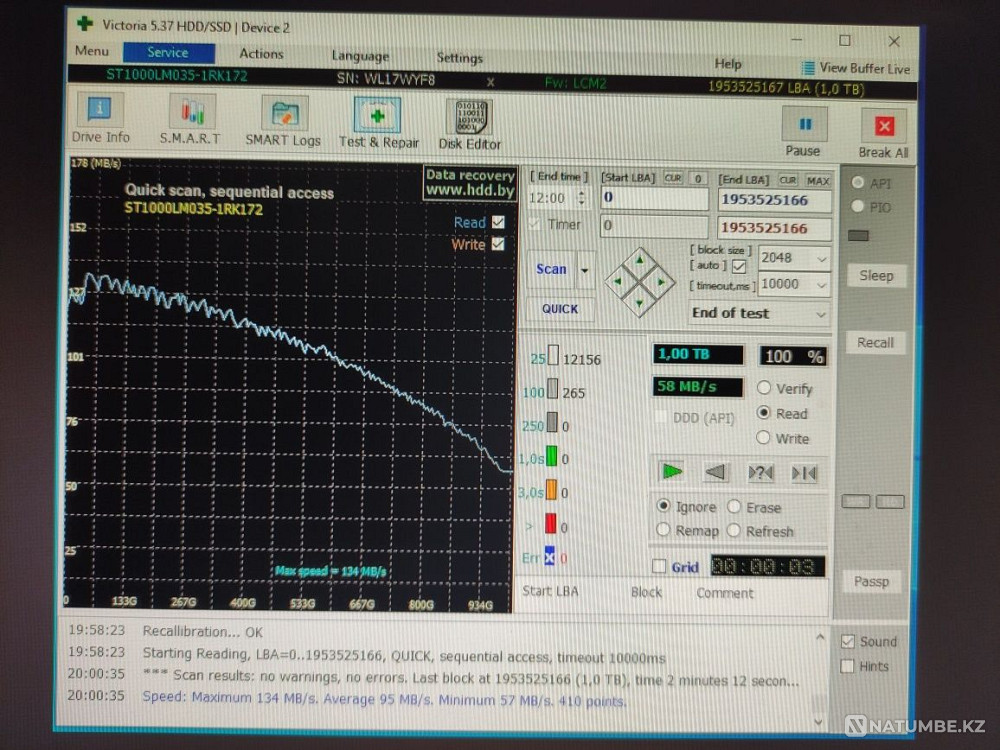The height and width of the screenshot is (750, 1000).
Task: Open the Actions menu
Action: click(261, 54)
